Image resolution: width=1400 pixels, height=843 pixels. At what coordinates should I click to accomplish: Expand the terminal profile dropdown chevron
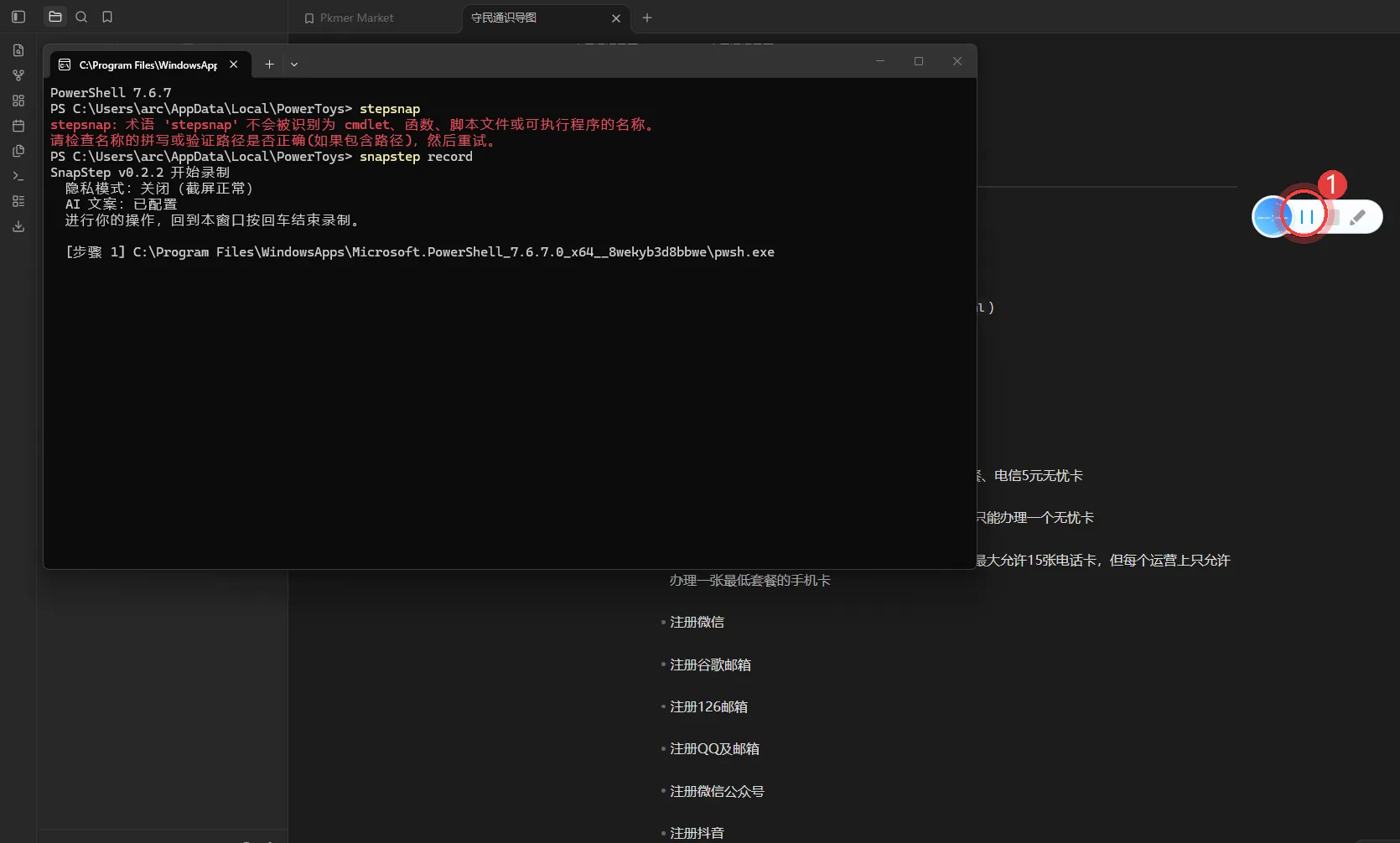pos(294,65)
